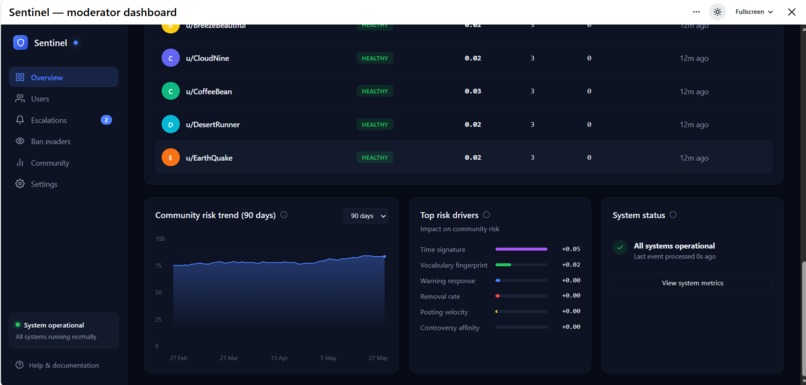Click the 27 May date axis label

[379, 358]
